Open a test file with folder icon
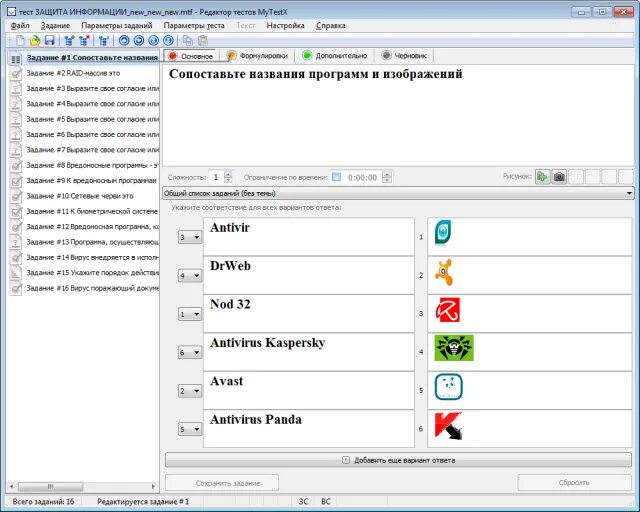 click(35, 40)
